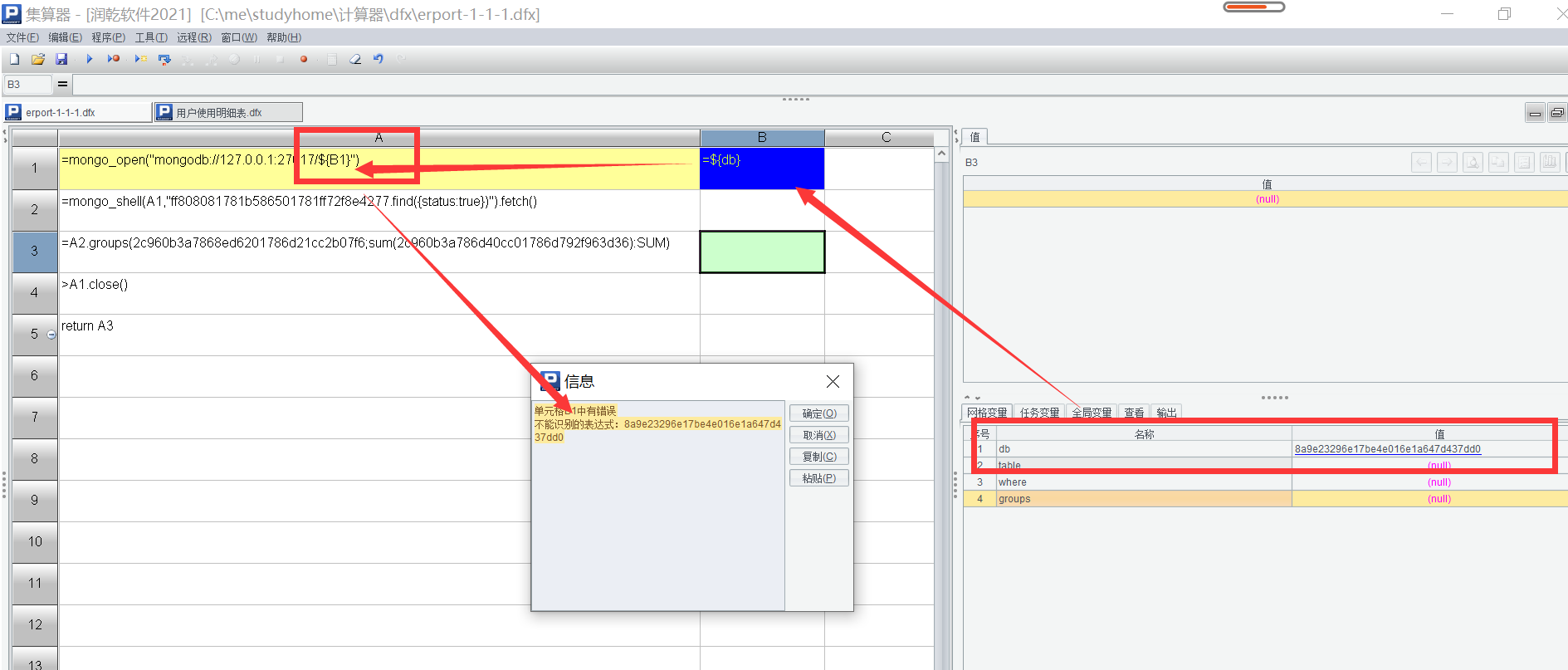The height and width of the screenshot is (670, 1568).
Task: Select the 网格变量 tab
Action: coord(987,413)
